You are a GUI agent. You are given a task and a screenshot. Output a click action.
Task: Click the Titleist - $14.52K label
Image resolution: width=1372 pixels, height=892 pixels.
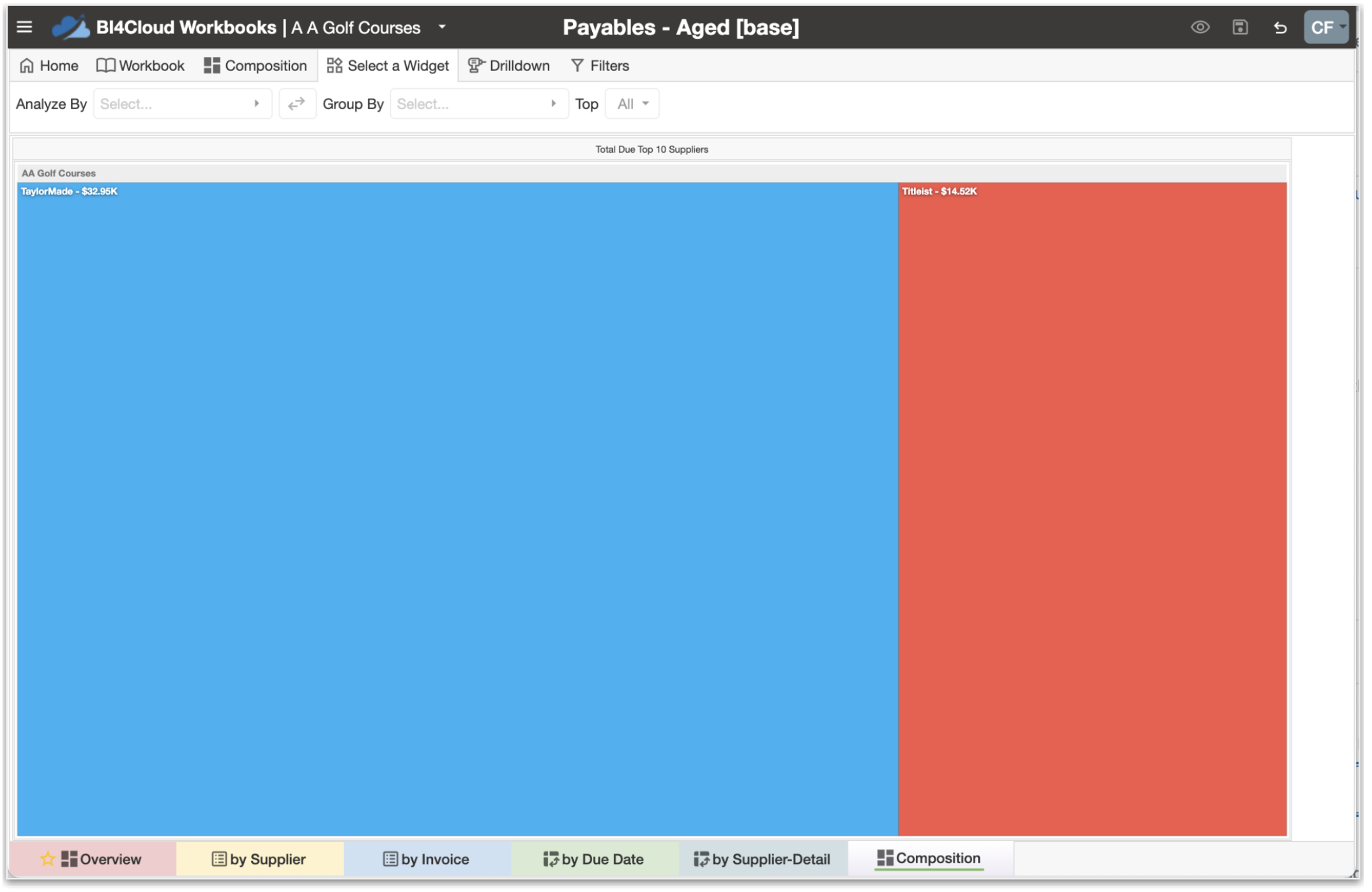pos(939,191)
